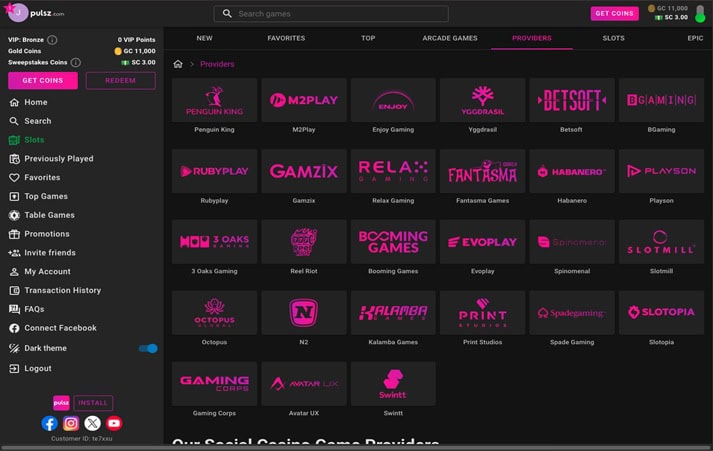Image resolution: width=713 pixels, height=451 pixels.
Task: Show Sweepstakes Coins info icon
Action: point(76,62)
